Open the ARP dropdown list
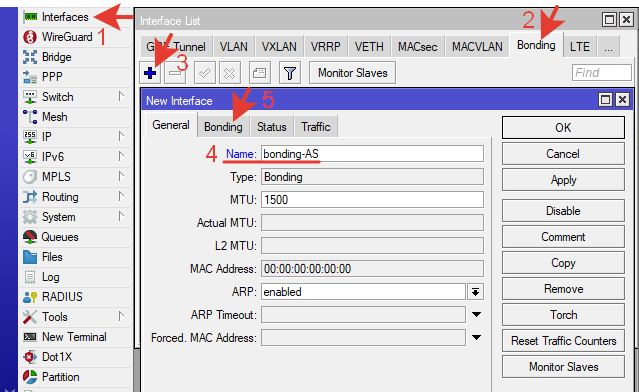Image resolution: width=639 pixels, height=392 pixels. 476,292
